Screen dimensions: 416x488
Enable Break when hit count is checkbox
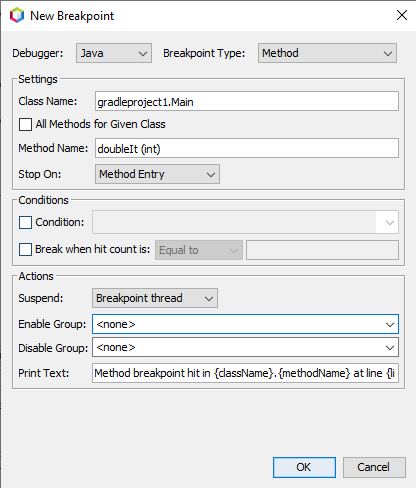click(25, 249)
